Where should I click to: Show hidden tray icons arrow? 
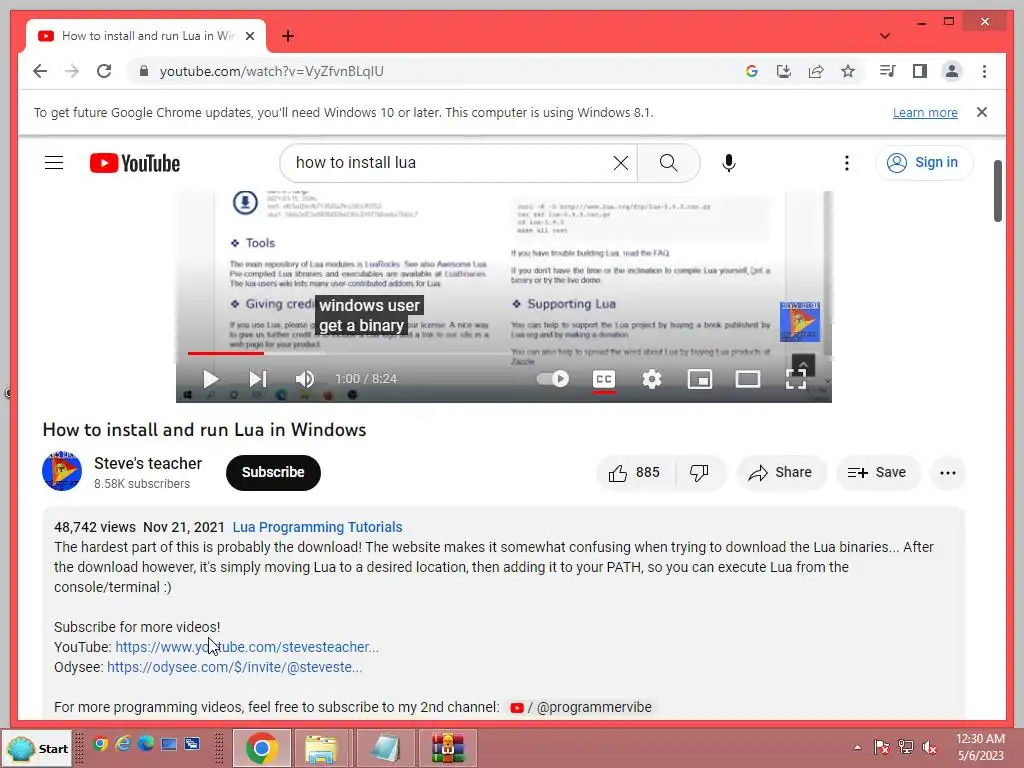857,748
